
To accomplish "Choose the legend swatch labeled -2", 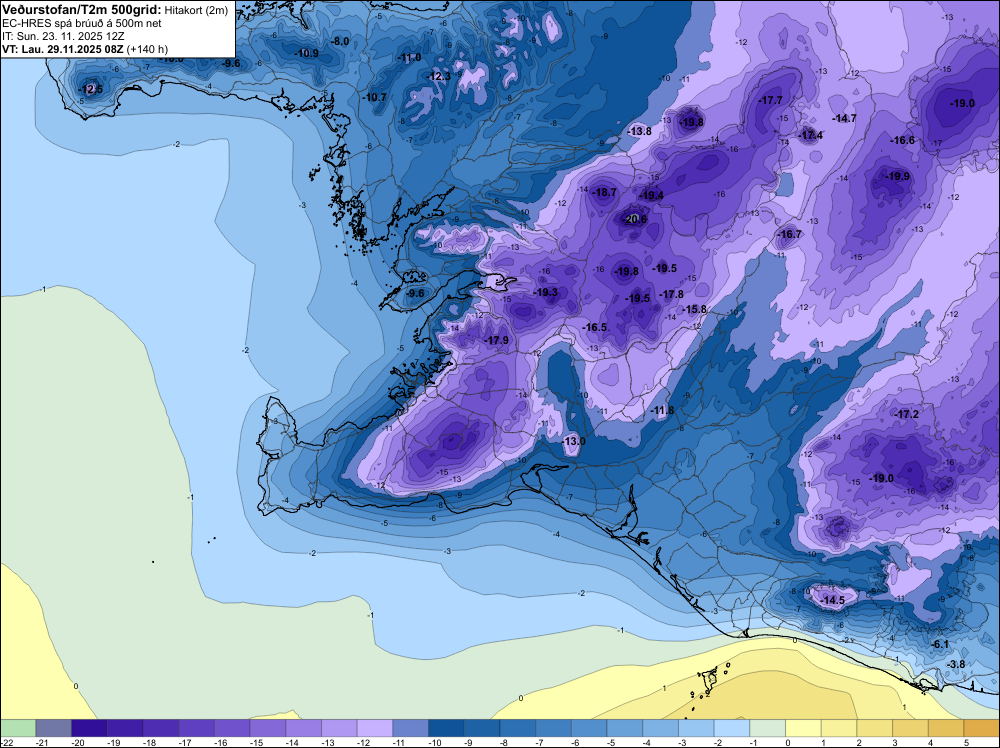I will [732, 728].
